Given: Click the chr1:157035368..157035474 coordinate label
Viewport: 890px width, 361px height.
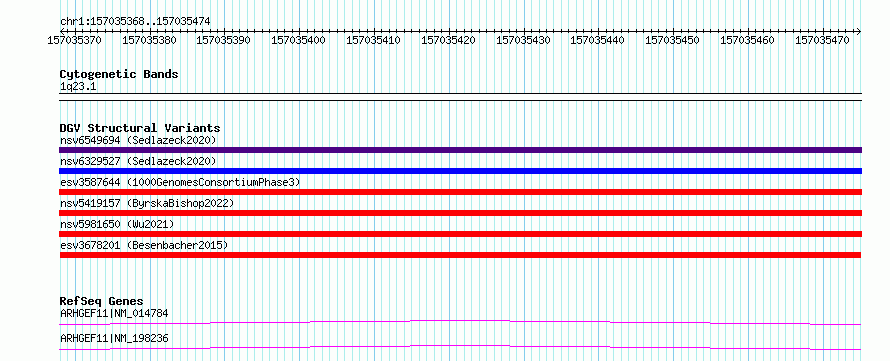Looking at the screenshot, I should (135, 21).
